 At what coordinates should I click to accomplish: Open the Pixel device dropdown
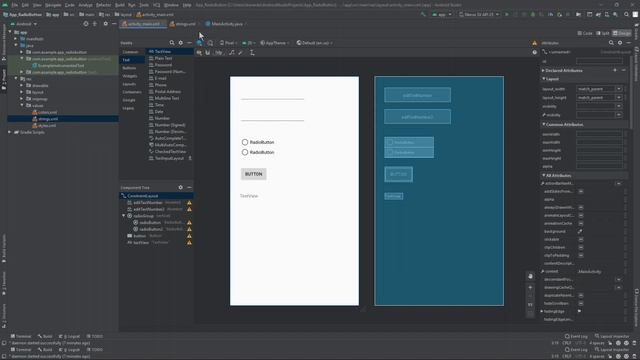tap(229, 43)
